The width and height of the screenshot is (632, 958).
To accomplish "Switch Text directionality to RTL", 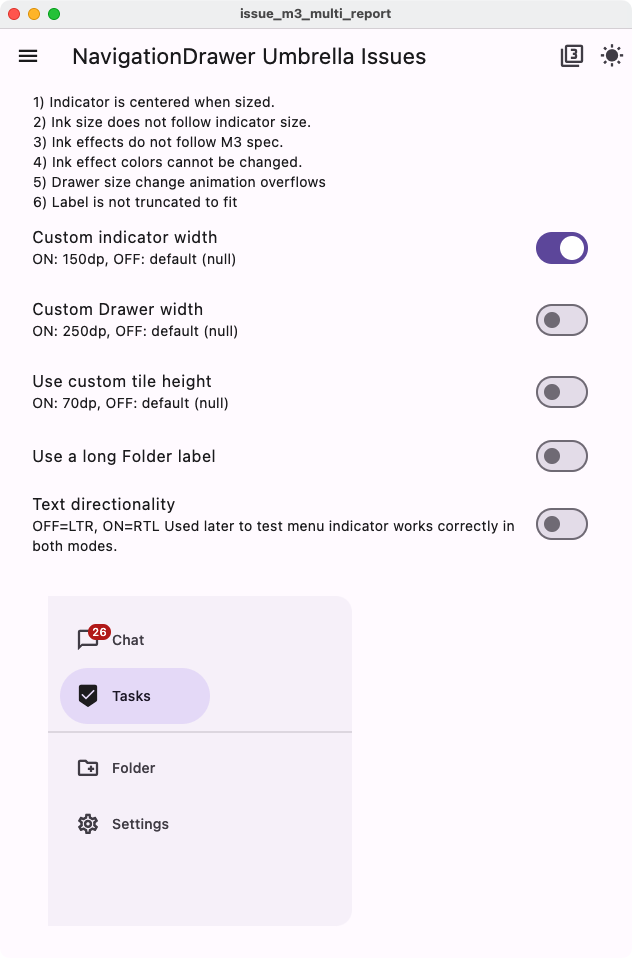I will (561, 523).
